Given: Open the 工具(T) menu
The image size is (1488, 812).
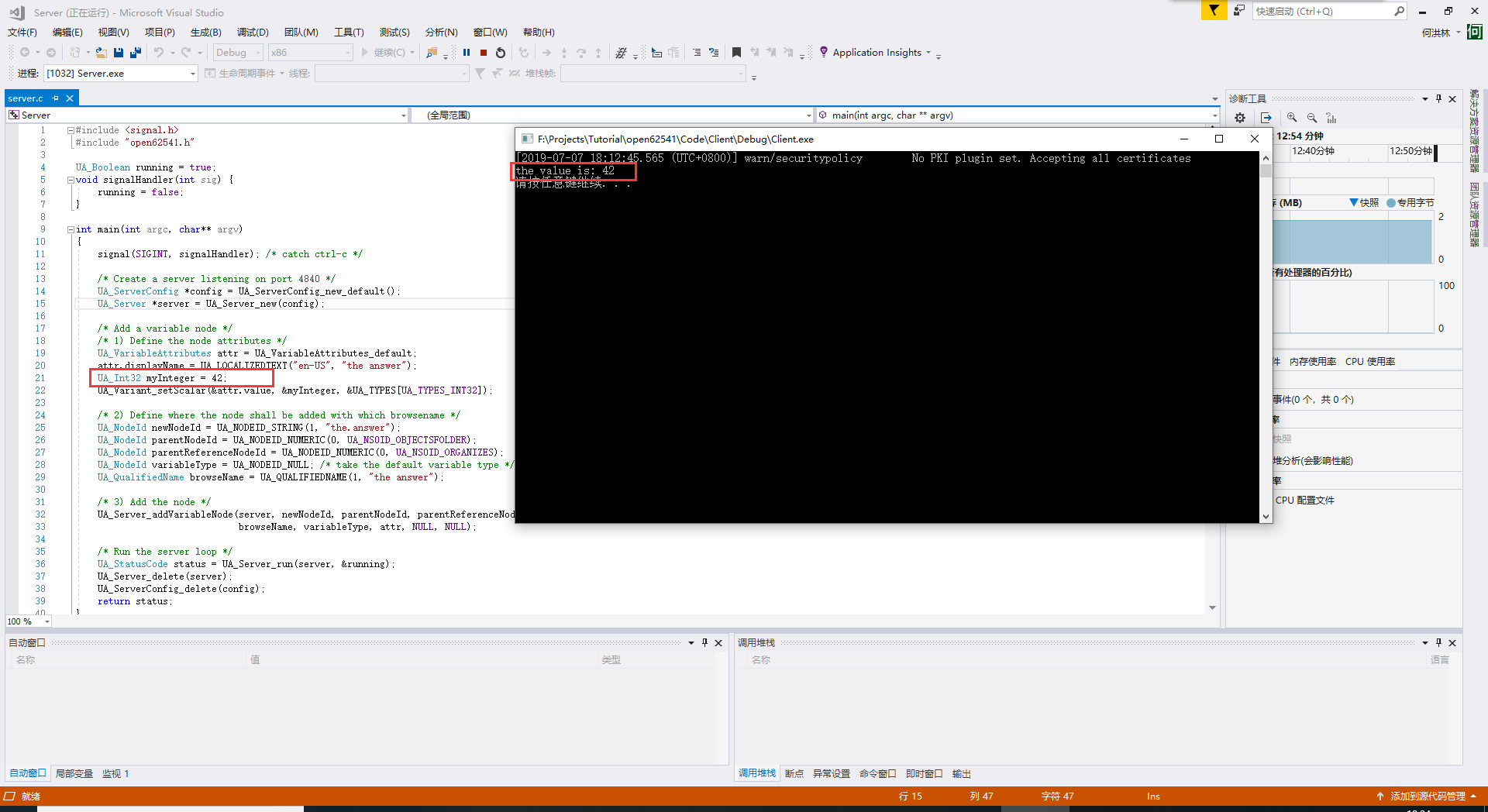Looking at the screenshot, I should click(349, 33).
